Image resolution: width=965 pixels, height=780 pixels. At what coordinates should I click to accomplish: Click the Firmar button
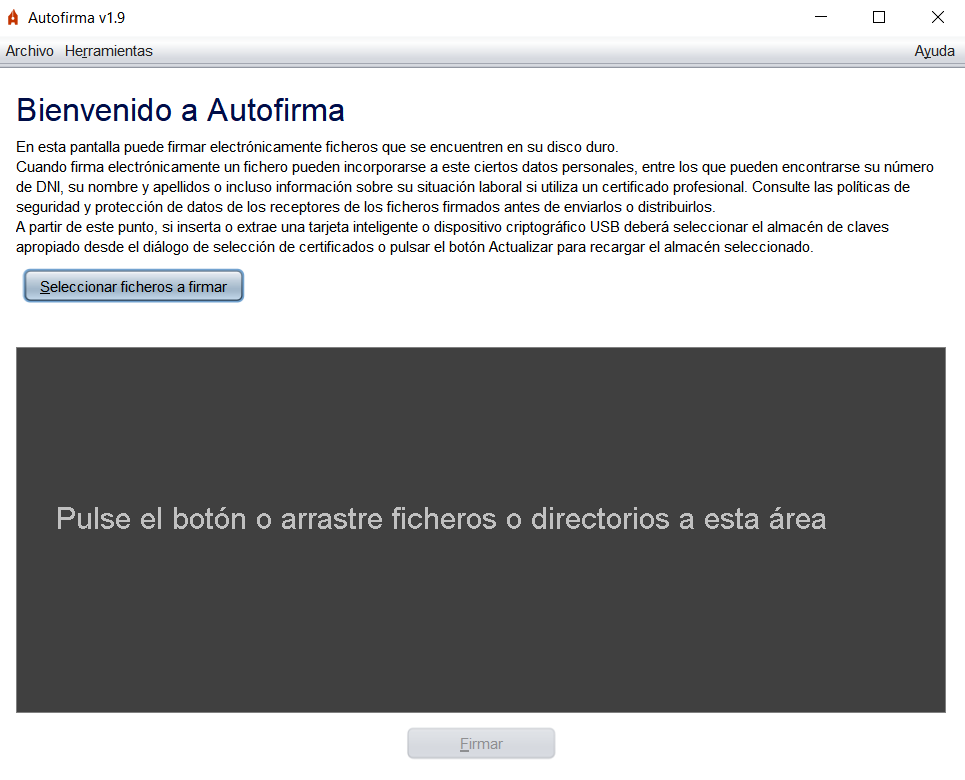pyautogui.click(x=481, y=744)
